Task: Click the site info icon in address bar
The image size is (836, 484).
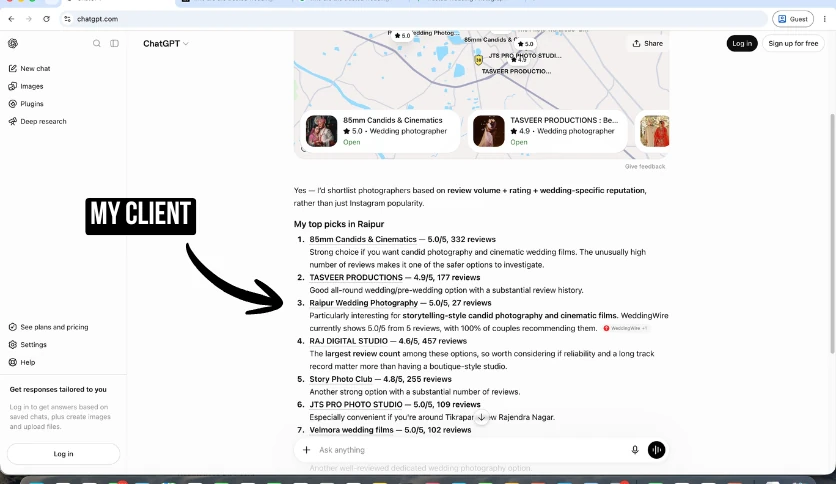Action: (67, 19)
